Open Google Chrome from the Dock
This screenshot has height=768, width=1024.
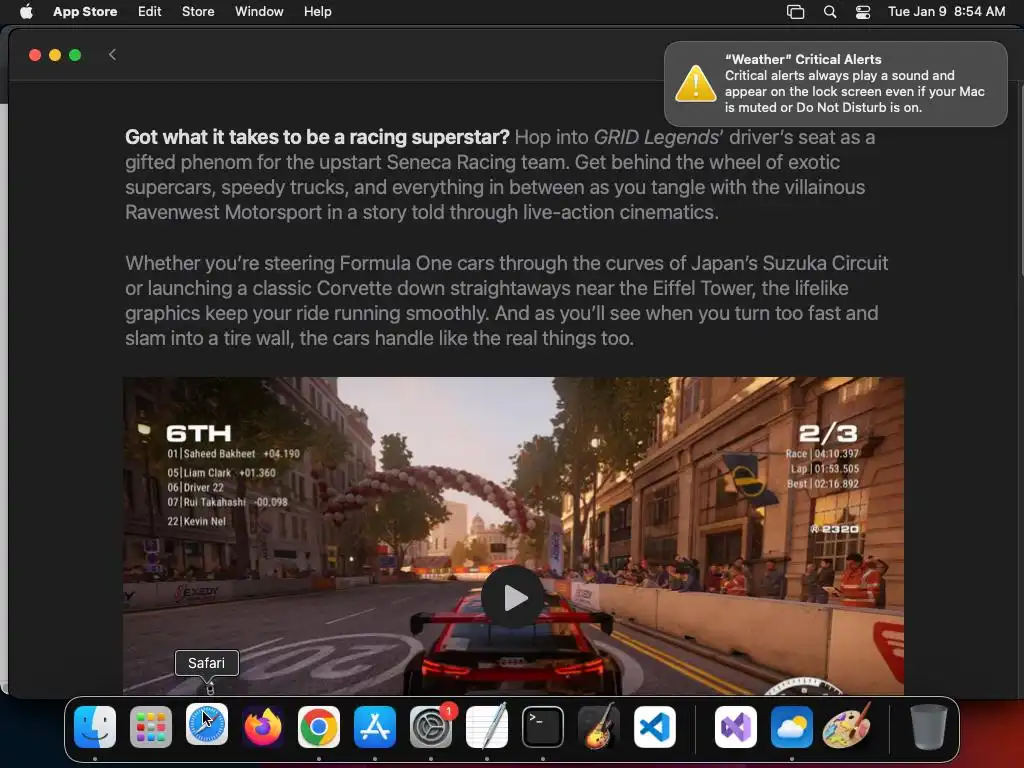pyautogui.click(x=319, y=727)
